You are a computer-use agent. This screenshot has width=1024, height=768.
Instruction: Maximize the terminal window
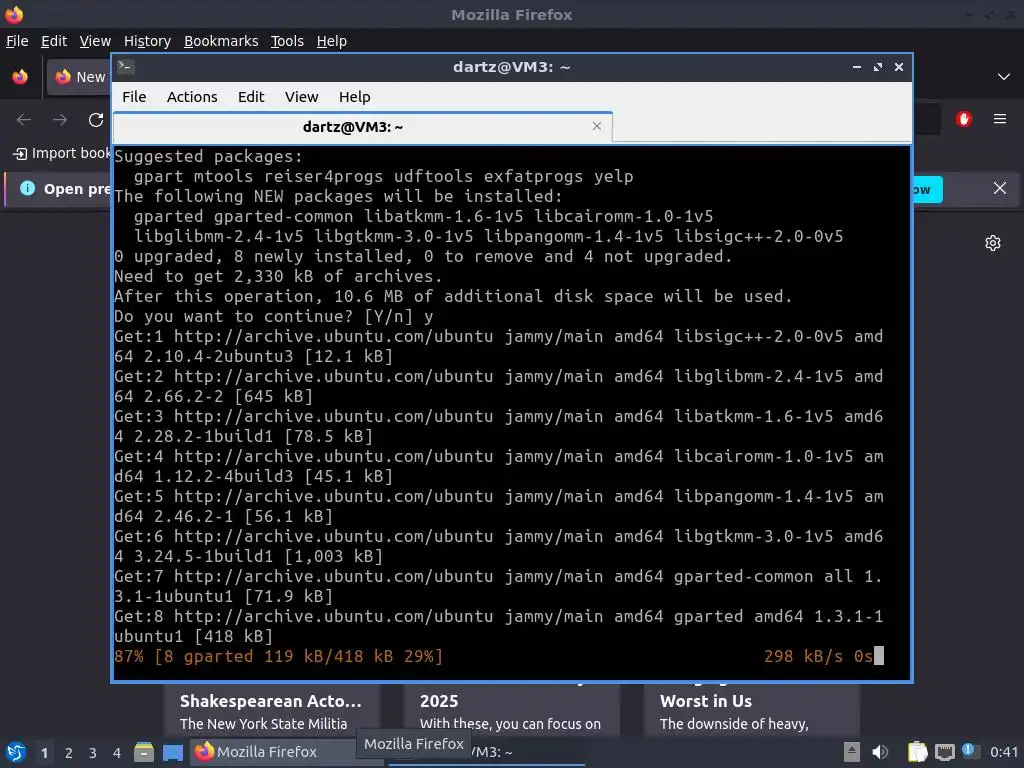pos(878,67)
